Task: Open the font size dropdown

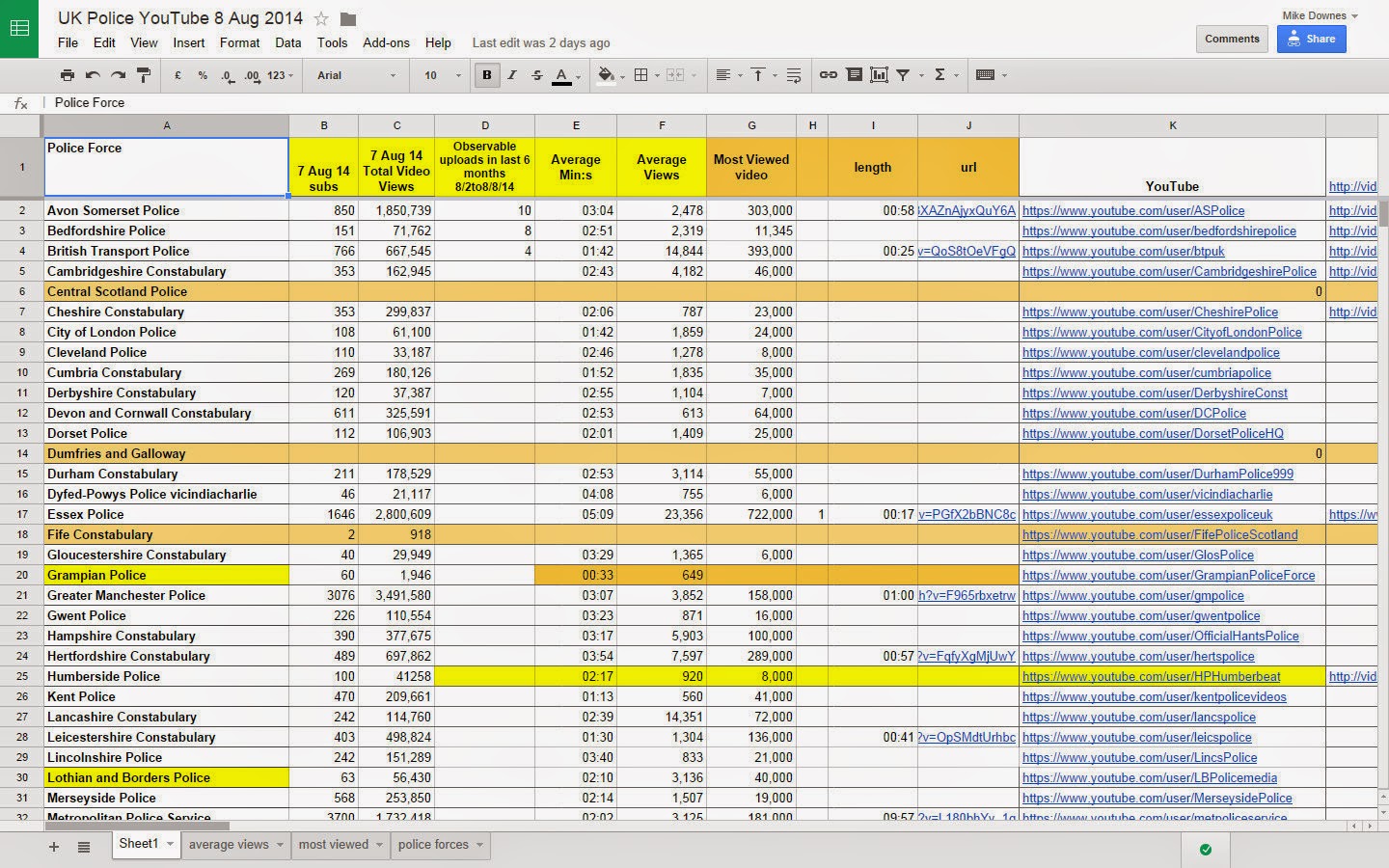Action: click(x=443, y=75)
